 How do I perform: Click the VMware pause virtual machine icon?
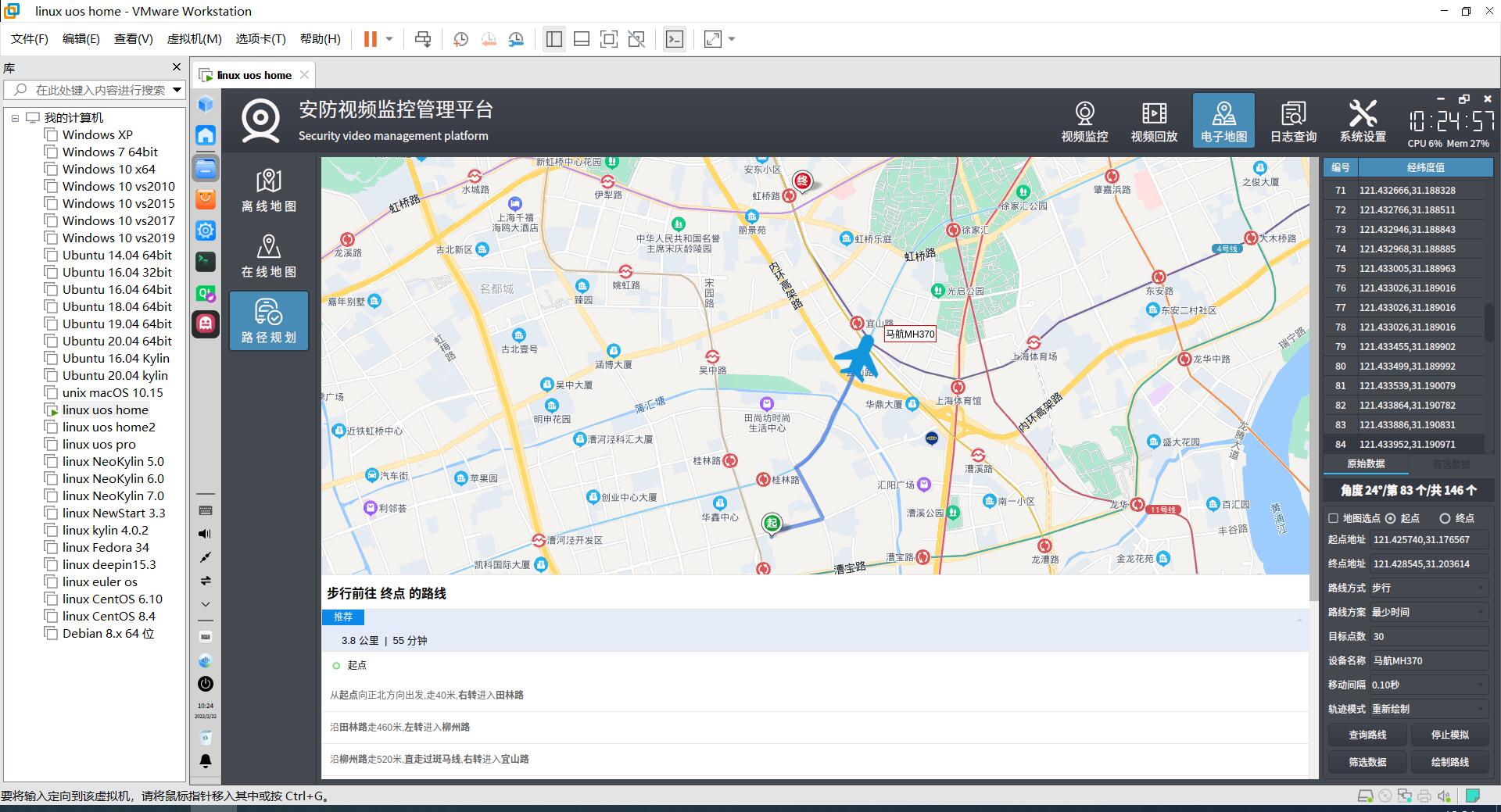pyautogui.click(x=371, y=39)
